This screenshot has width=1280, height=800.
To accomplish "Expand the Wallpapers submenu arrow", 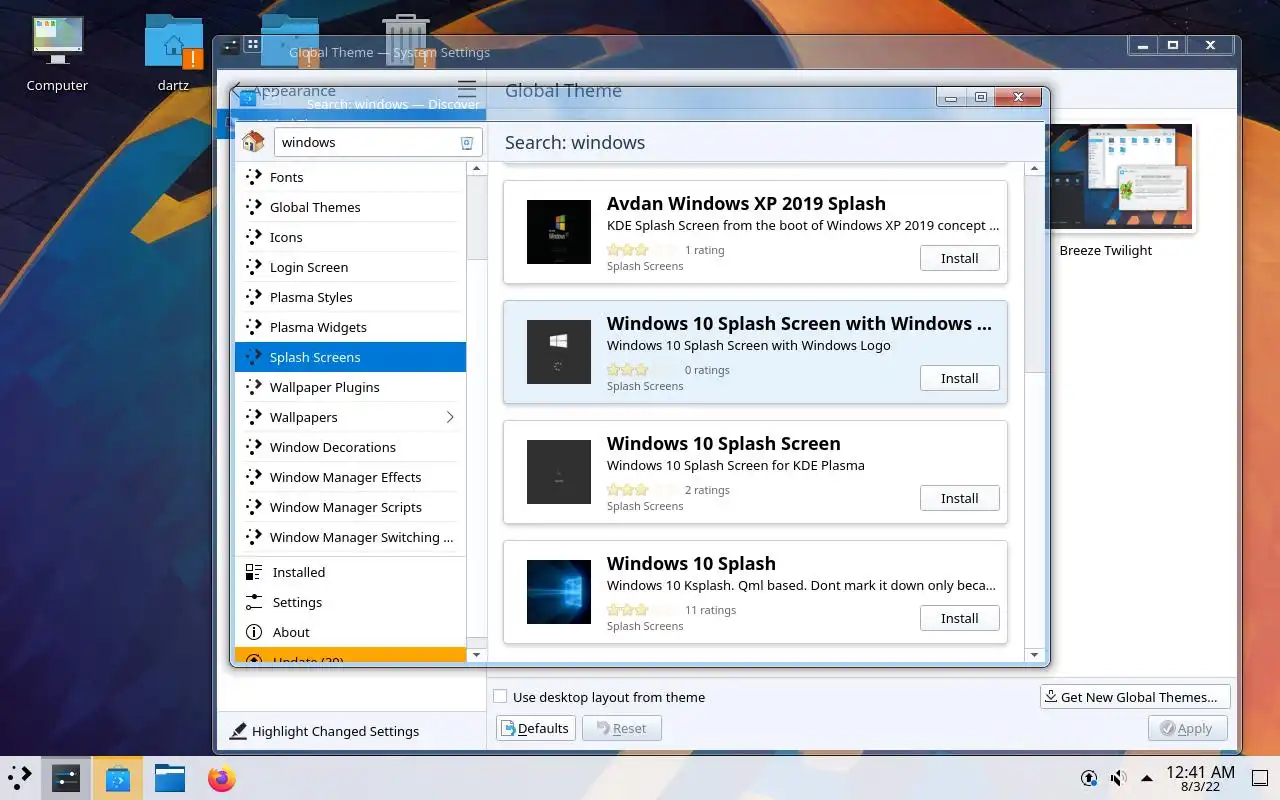I will click(x=450, y=417).
